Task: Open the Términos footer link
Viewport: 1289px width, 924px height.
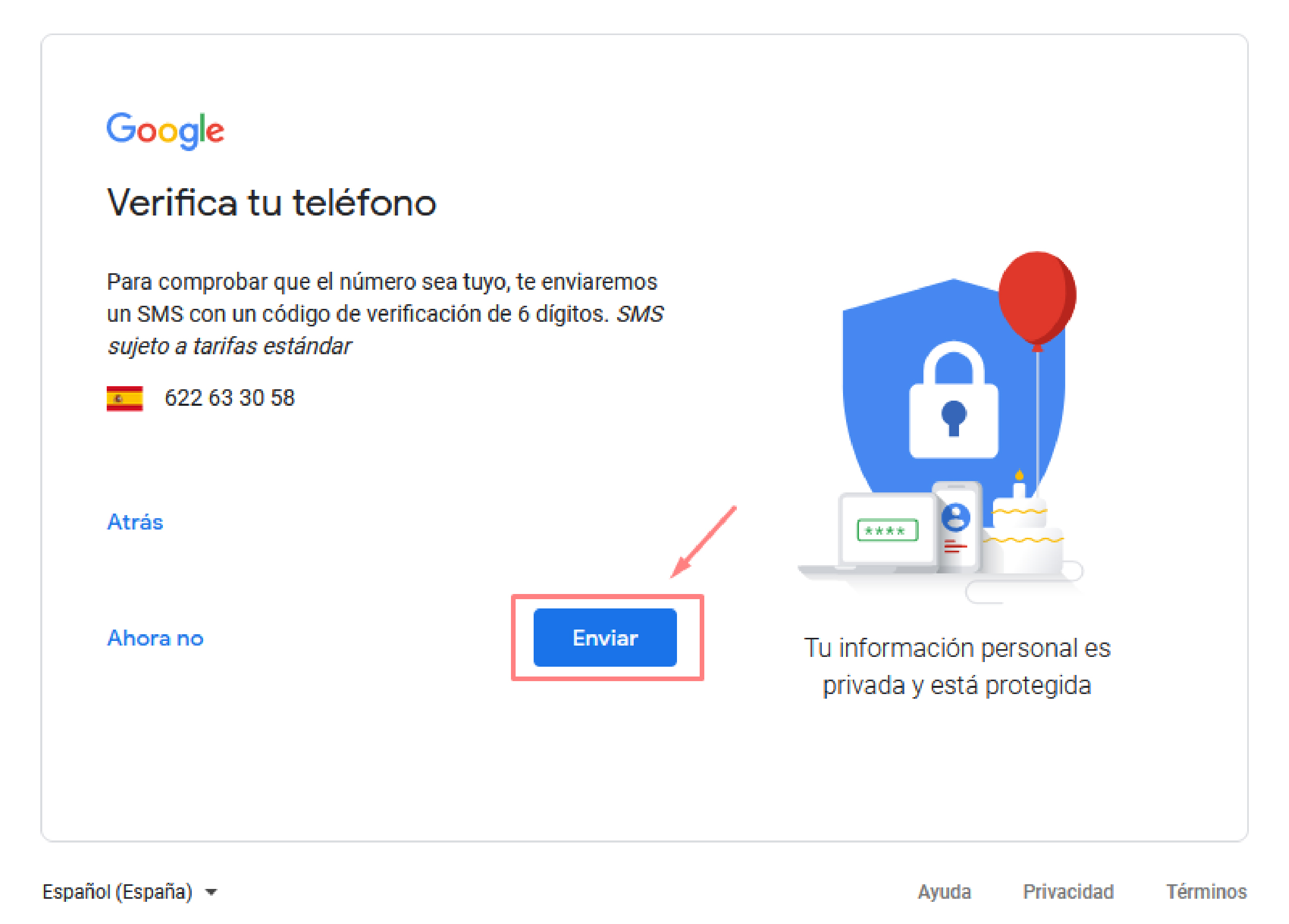Action: pos(1207,892)
